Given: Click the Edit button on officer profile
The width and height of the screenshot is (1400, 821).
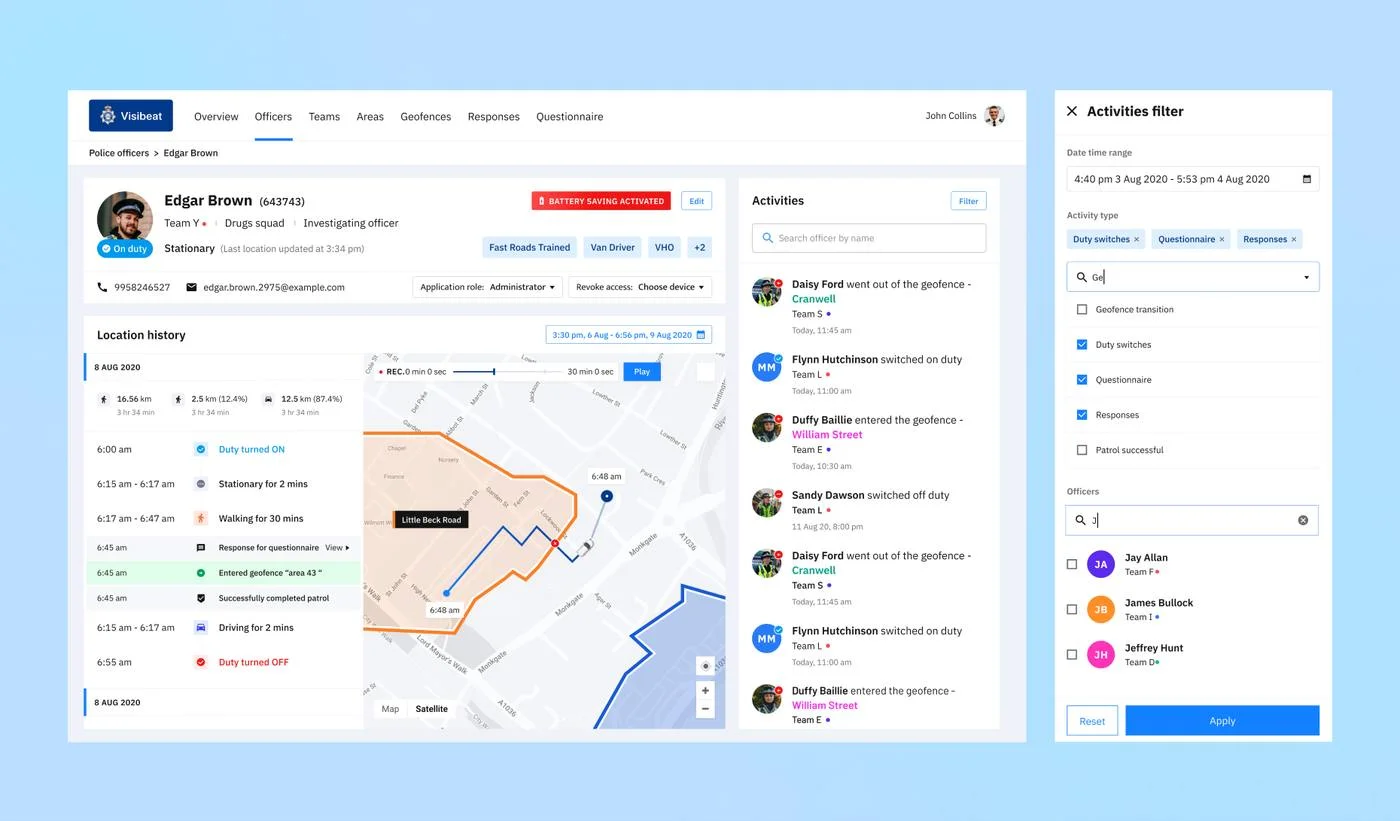Looking at the screenshot, I should point(696,201).
